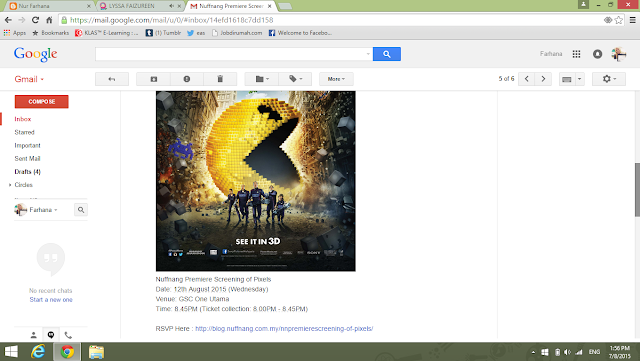This screenshot has height=361, width=640.
Task: Open KLAS E-Learning bookmark
Action: coord(107,33)
